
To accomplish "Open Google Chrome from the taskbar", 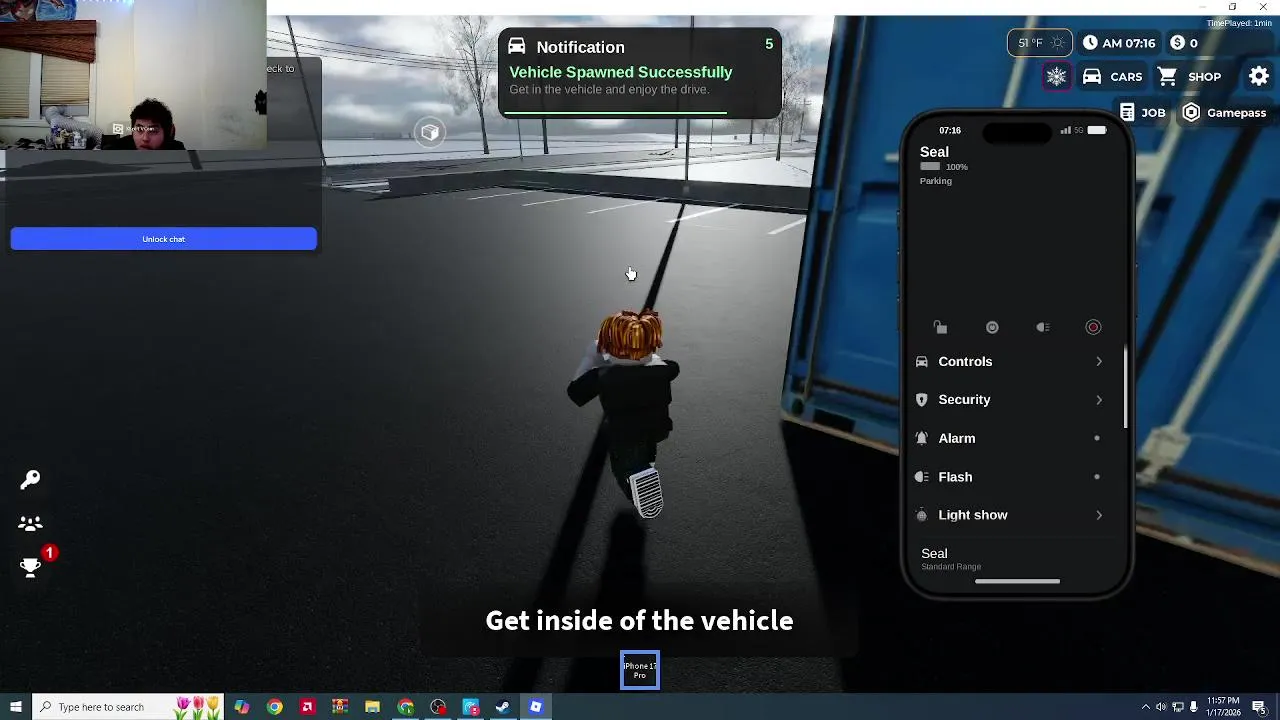I will (274, 707).
